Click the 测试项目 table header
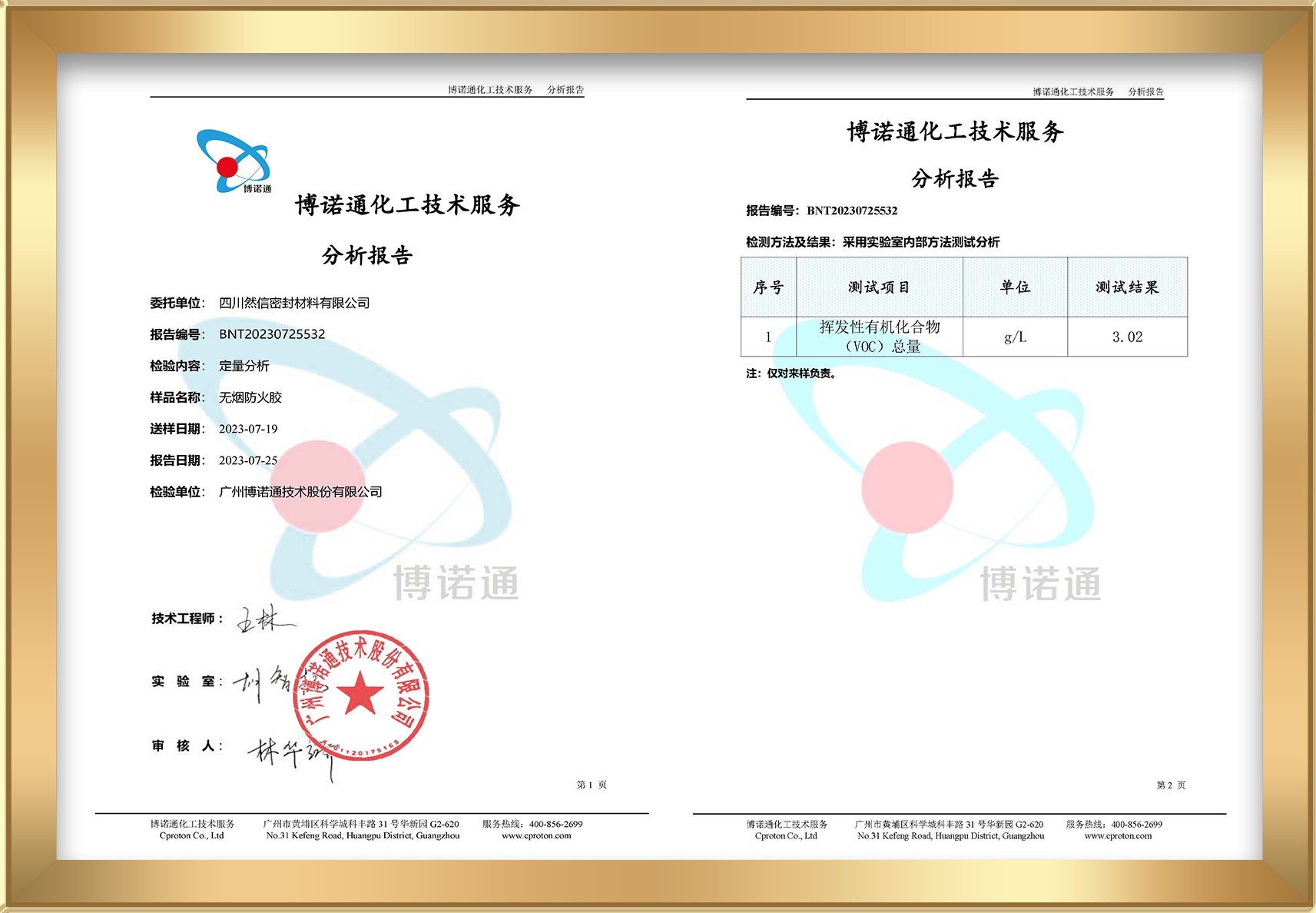 pos(880,287)
